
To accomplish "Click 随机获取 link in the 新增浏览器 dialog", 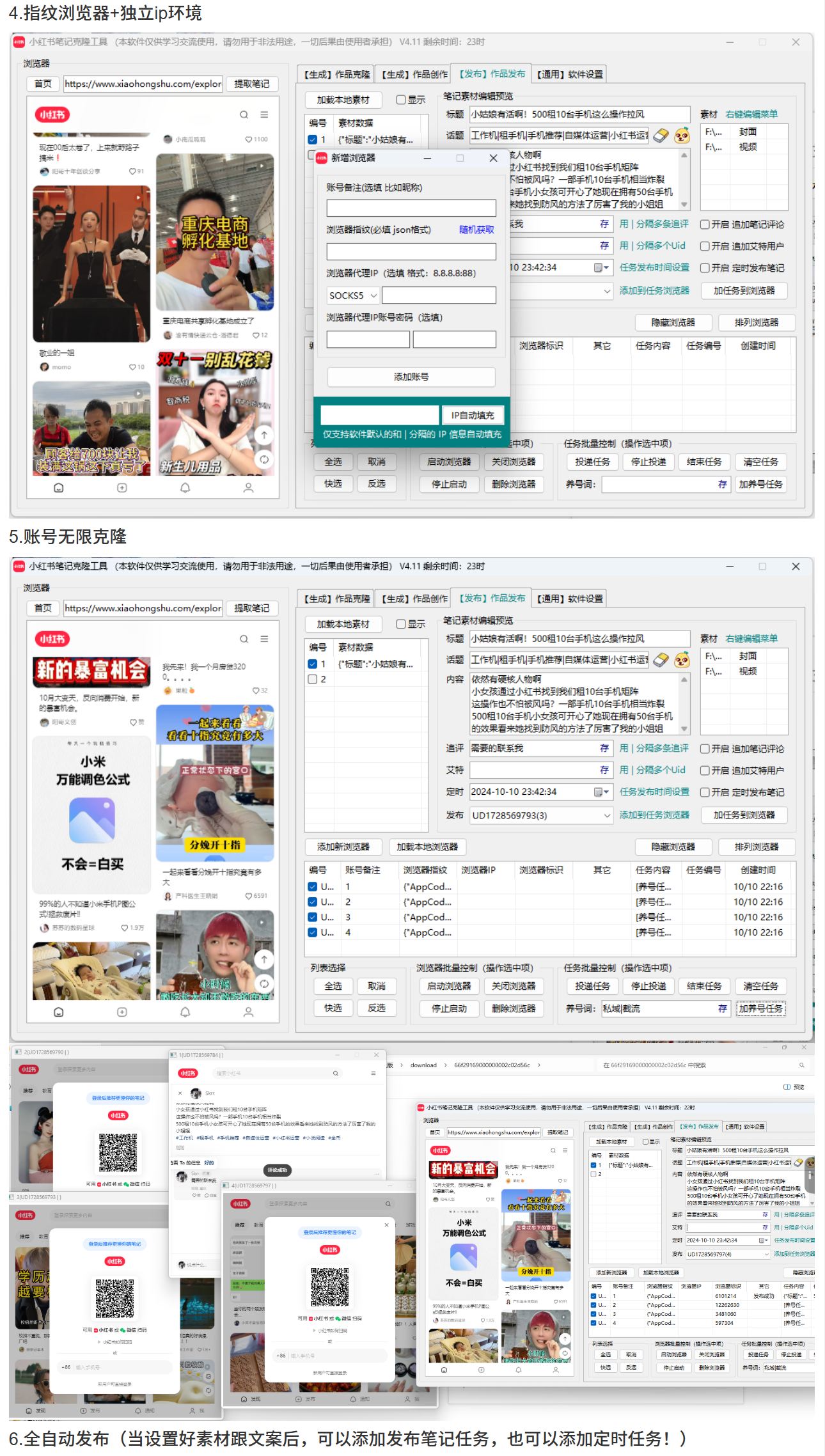I will 476,230.
